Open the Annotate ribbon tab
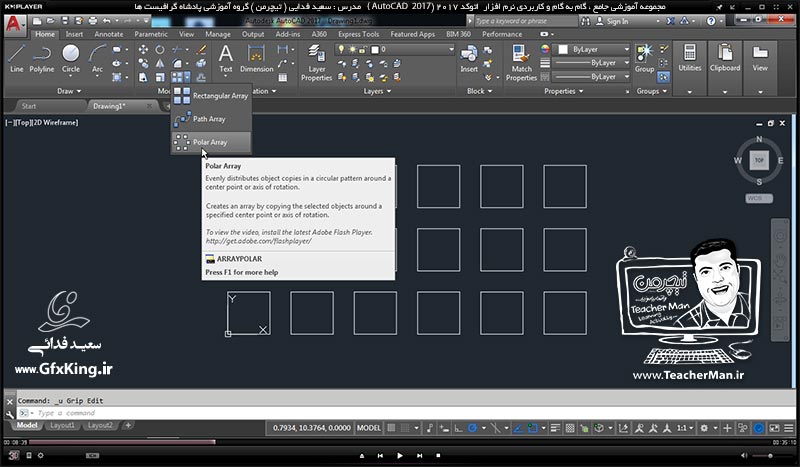Screen dimensions: 800x467 (109, 34)
